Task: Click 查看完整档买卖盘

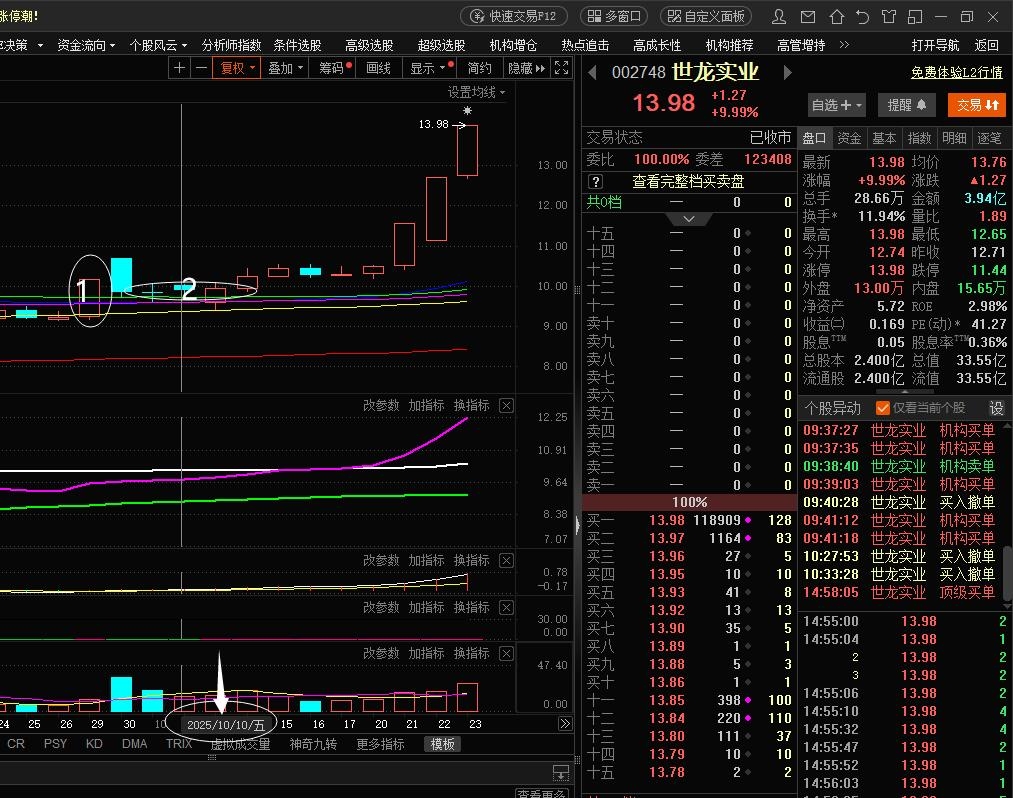Action: coord(687,182)
